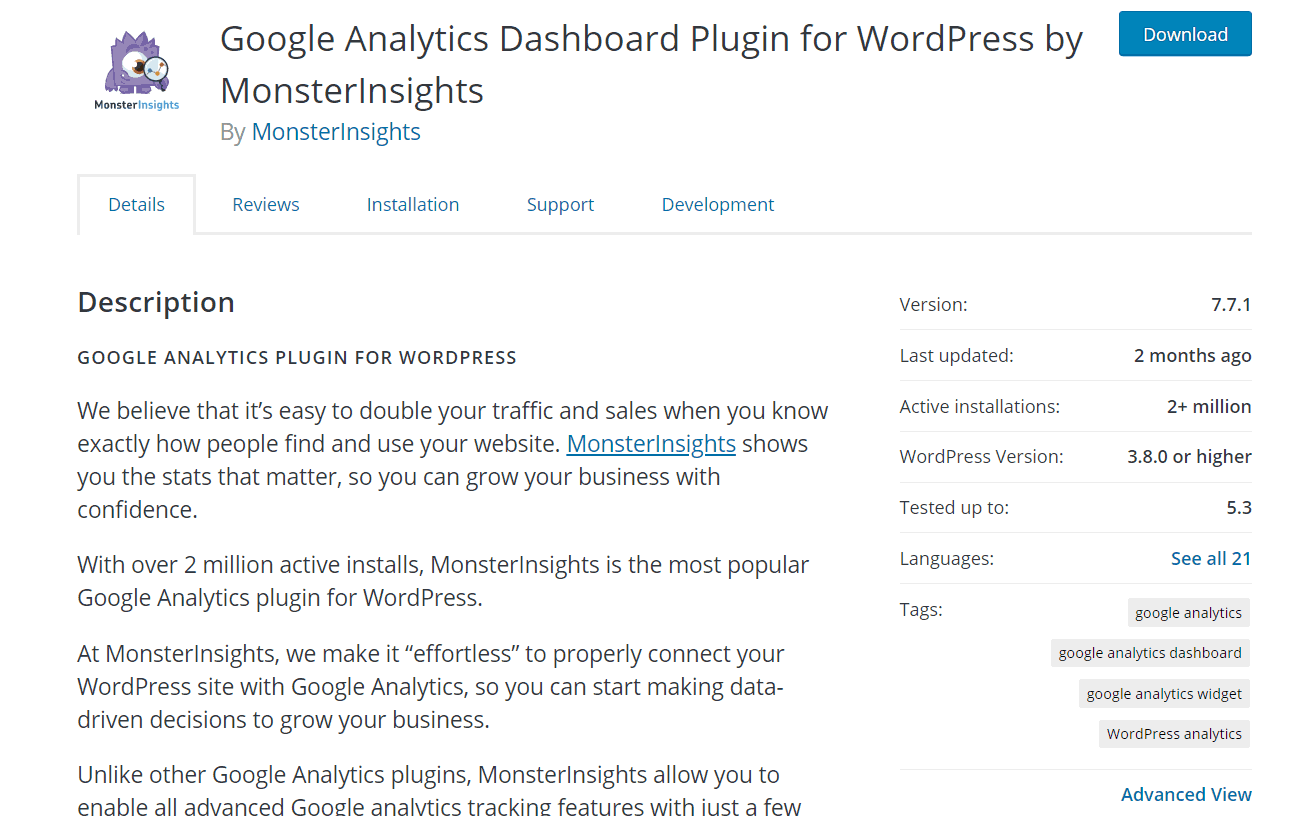This screenshot has height=816, width=1309.
Task: Click the MonsterInsights plugin logo icon
Action: (137, 70)
